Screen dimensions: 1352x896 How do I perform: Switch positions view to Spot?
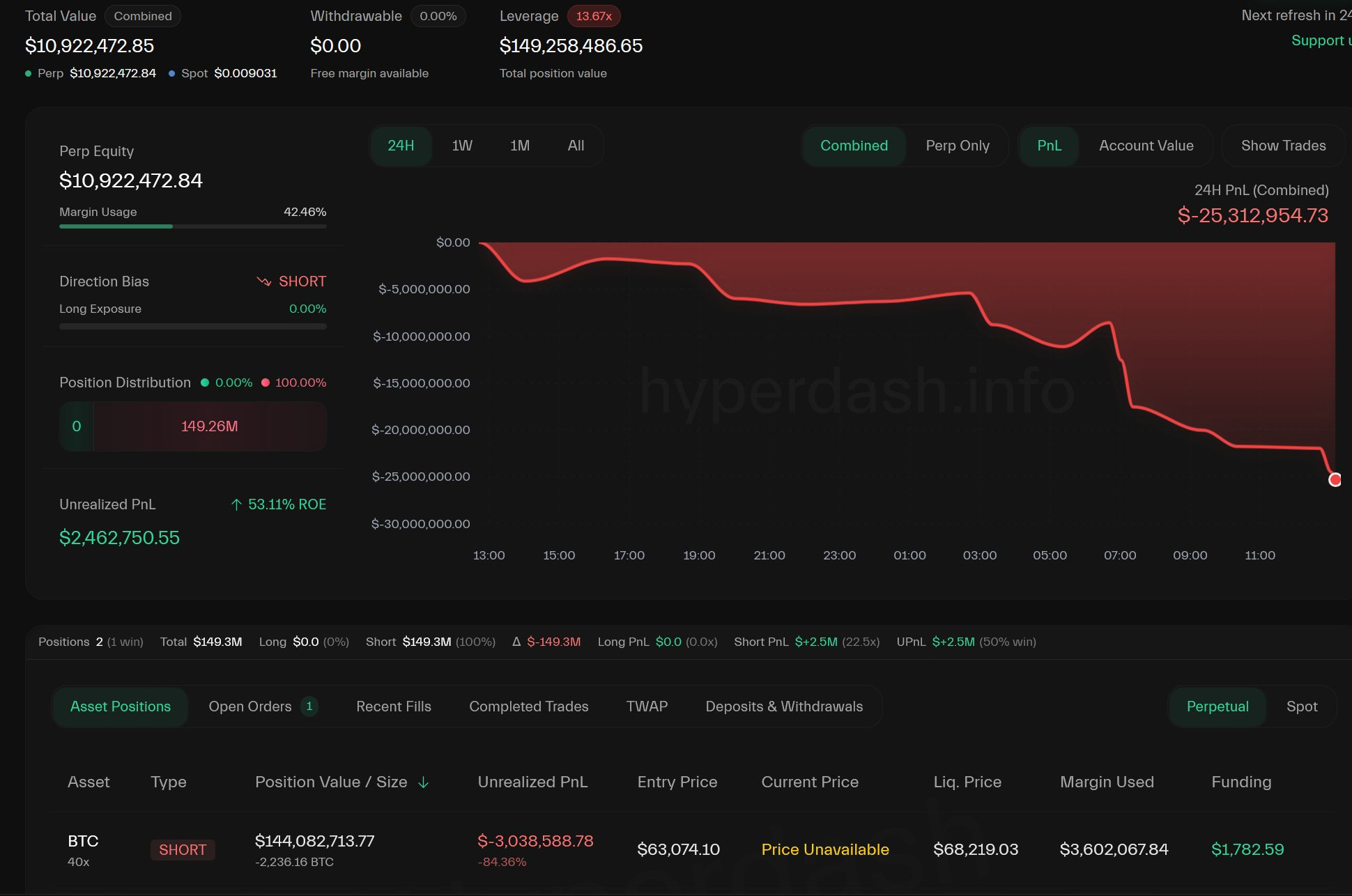tap(1301, 706)
